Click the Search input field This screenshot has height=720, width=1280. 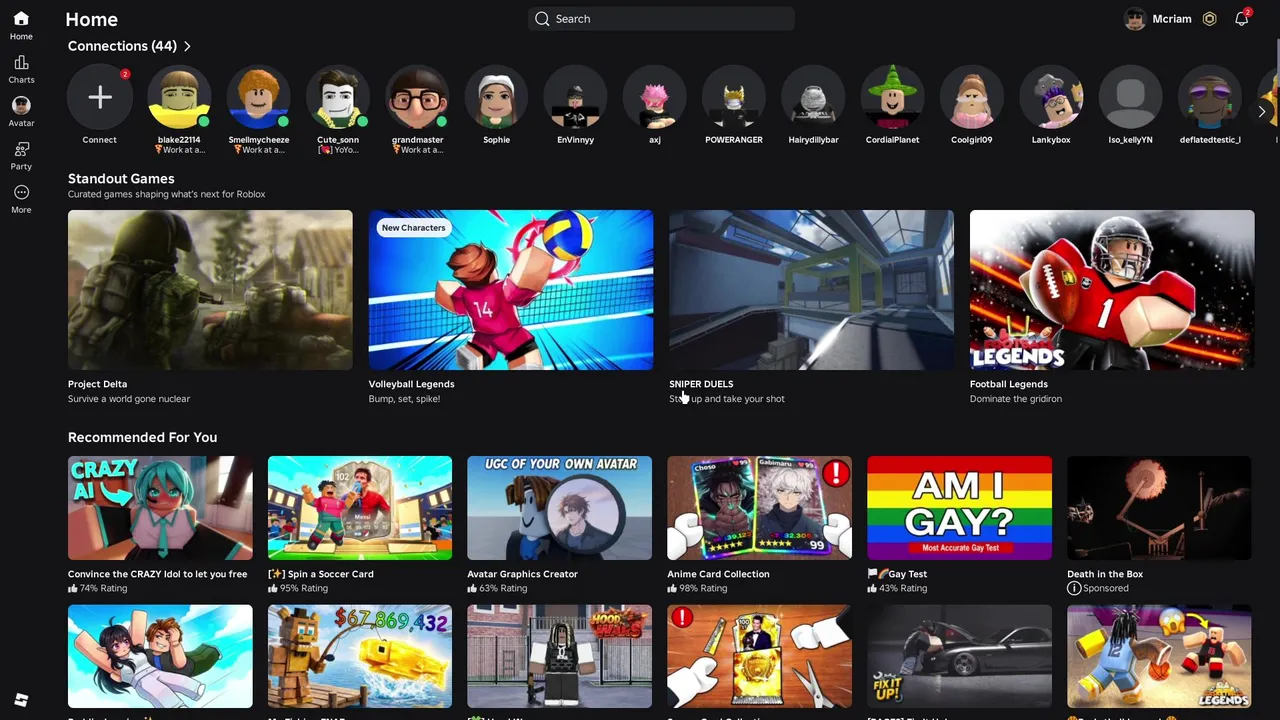point(661,19)
